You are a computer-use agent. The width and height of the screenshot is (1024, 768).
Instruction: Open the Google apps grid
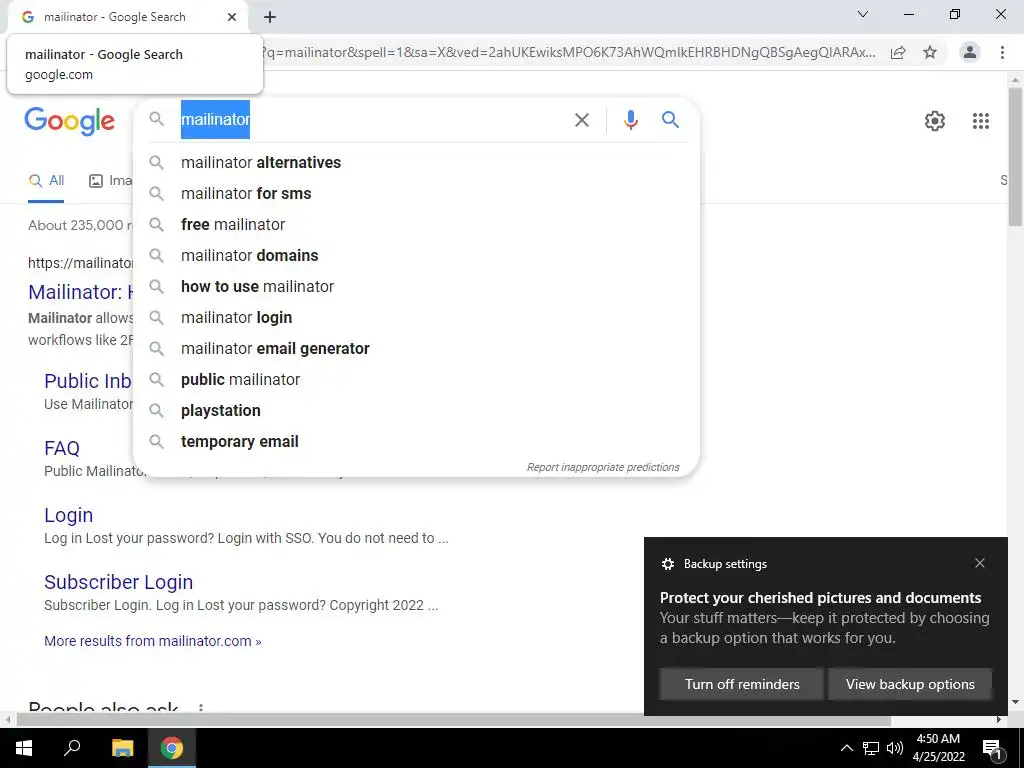[980, 121]
